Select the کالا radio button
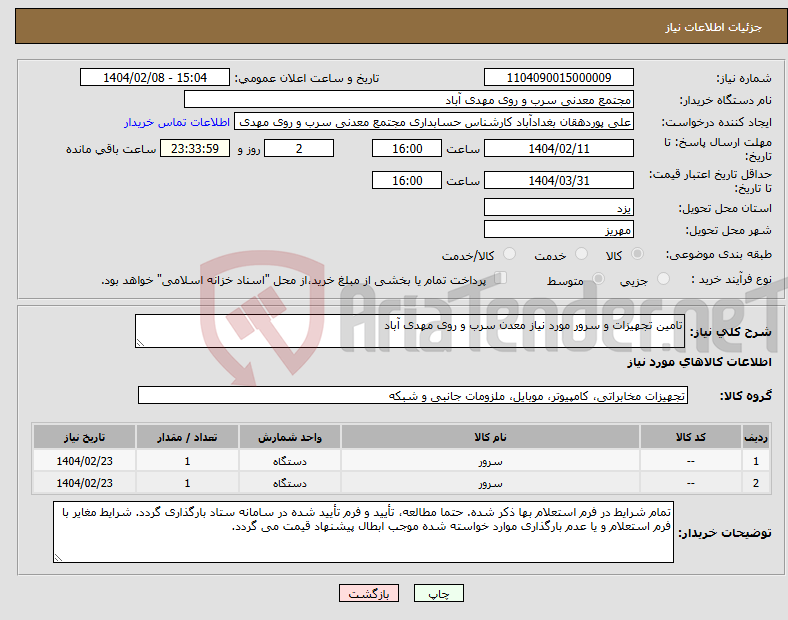The height and width of the screenshot is (620, 788). (637, 254)
